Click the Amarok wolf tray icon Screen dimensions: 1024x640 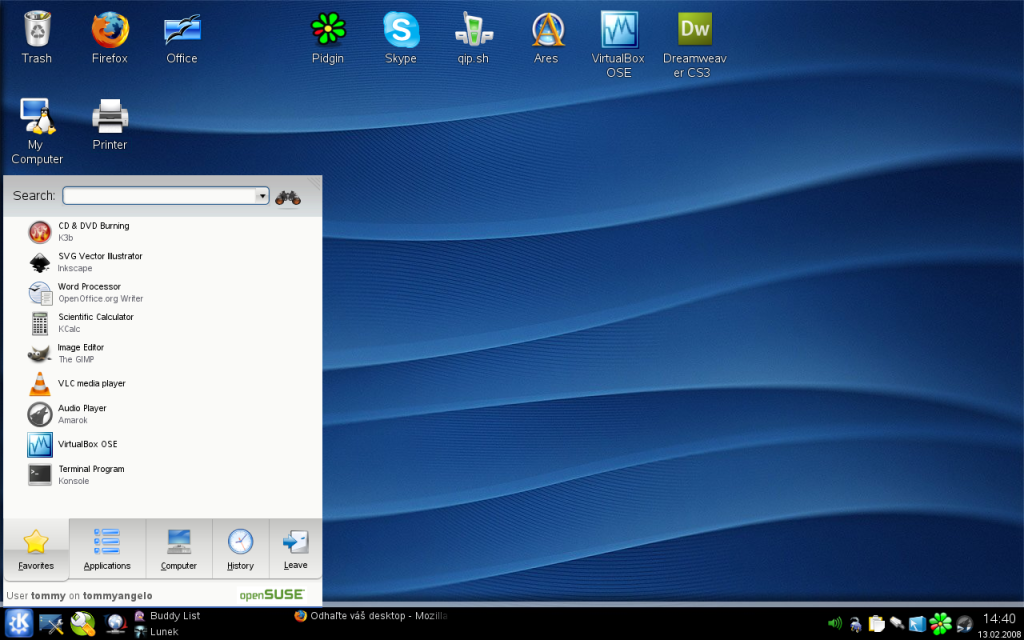pos(964,624)
